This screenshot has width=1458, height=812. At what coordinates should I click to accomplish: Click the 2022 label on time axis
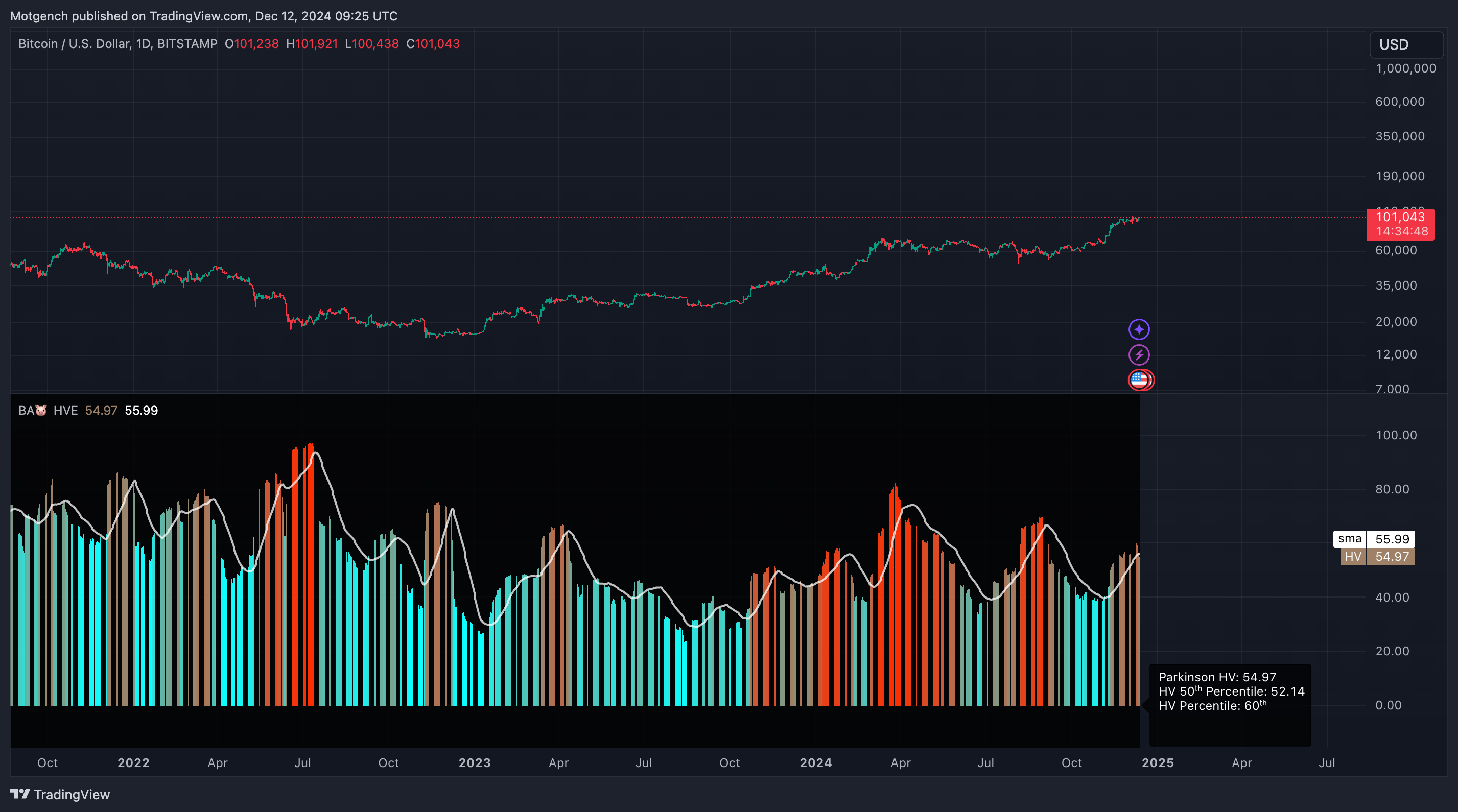pos(133,763)
